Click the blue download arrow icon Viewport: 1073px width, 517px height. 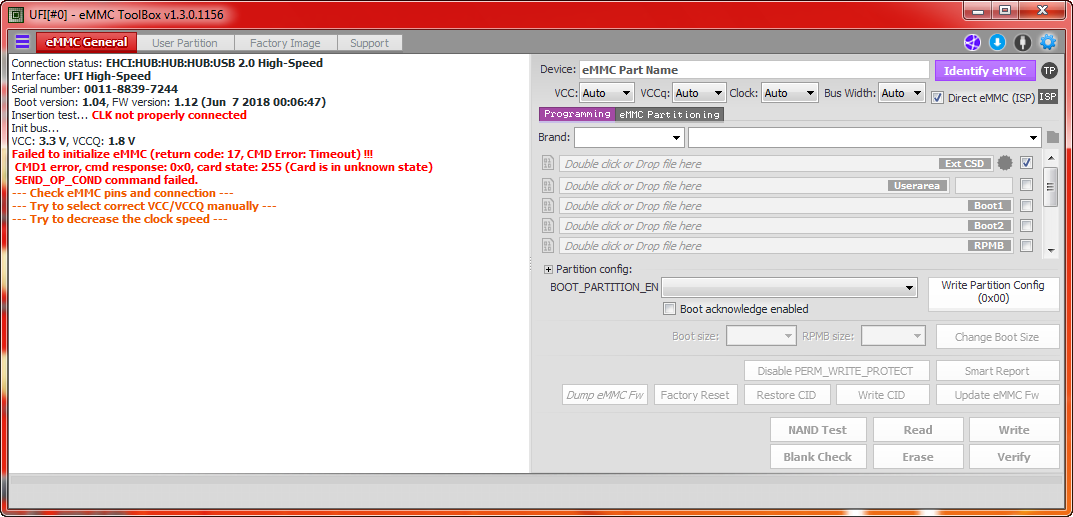tap(997, 42)
